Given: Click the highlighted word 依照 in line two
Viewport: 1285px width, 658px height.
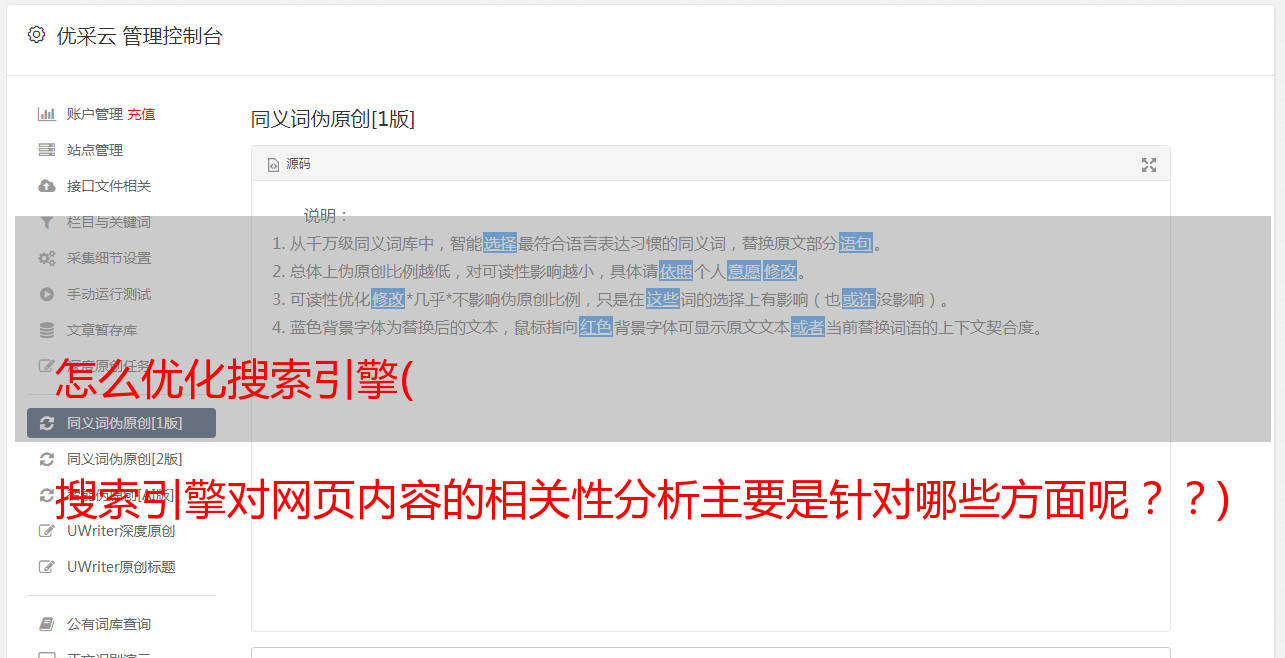Looking at the screenshot, I should 676,271.
